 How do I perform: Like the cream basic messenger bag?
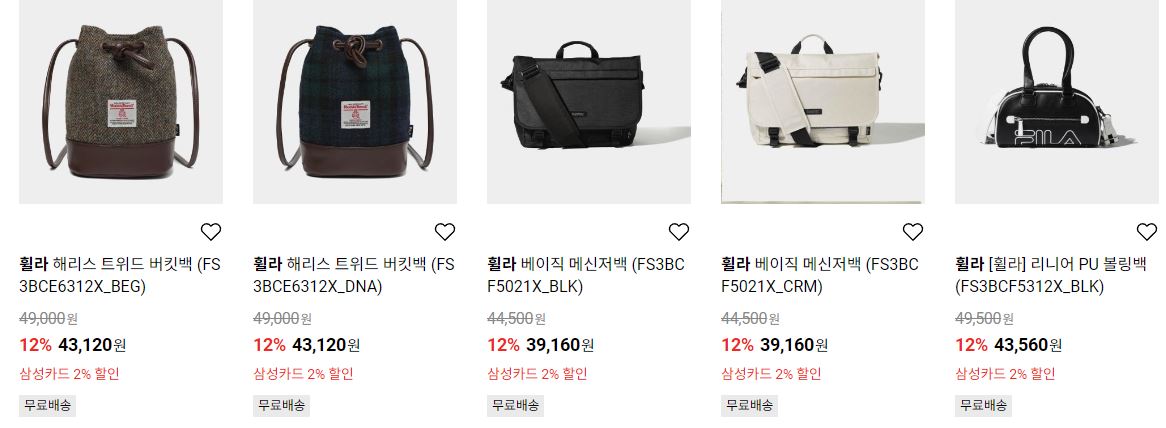pyautogui.click(x=912, y=232)
